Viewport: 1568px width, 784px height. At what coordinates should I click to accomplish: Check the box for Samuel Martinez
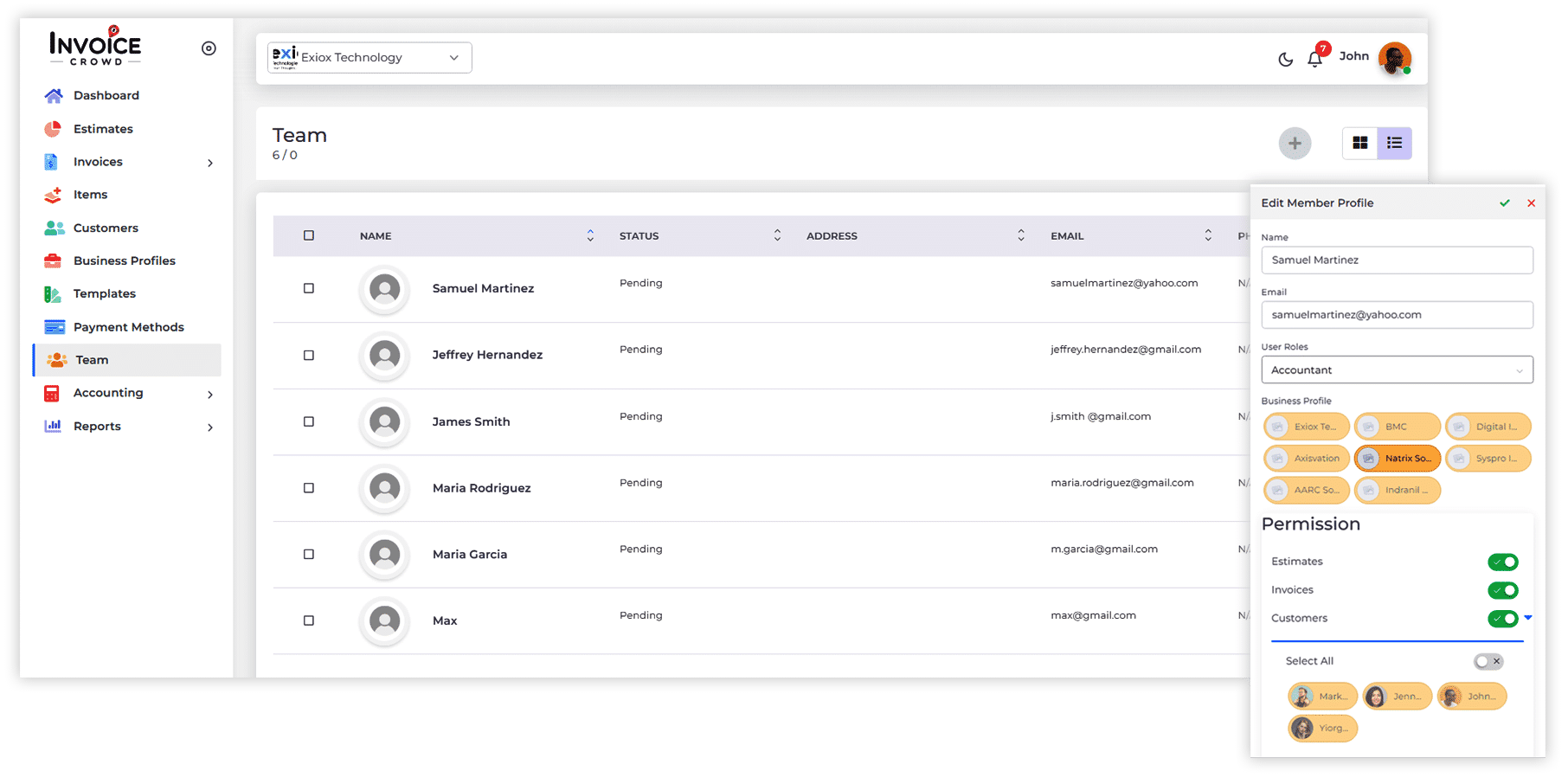(x=309, y=288)
